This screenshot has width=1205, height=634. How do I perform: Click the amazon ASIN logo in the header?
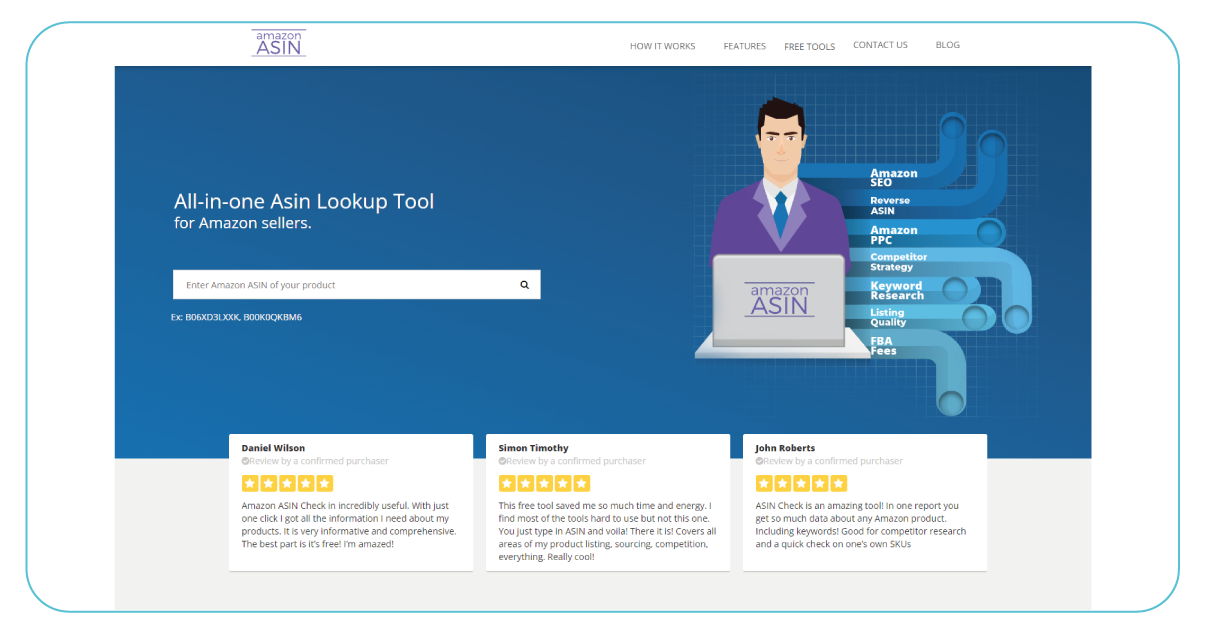[279, 43]
